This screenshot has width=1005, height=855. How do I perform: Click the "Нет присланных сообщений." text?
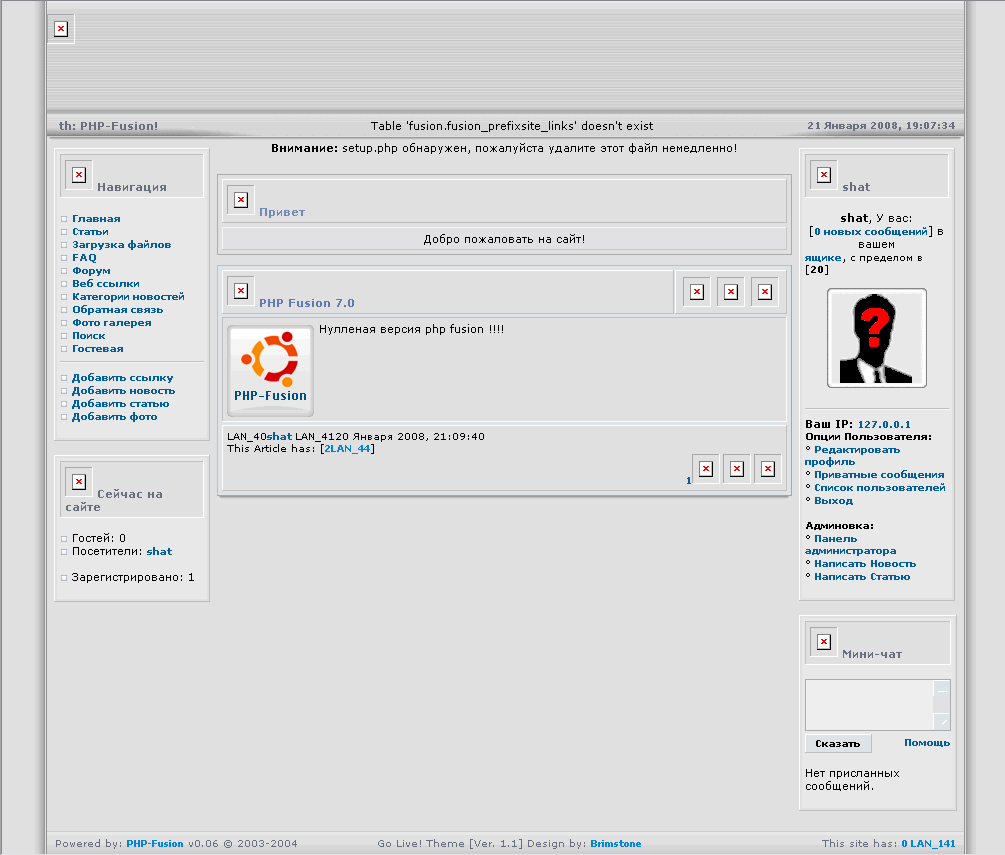tap(852, 779)
